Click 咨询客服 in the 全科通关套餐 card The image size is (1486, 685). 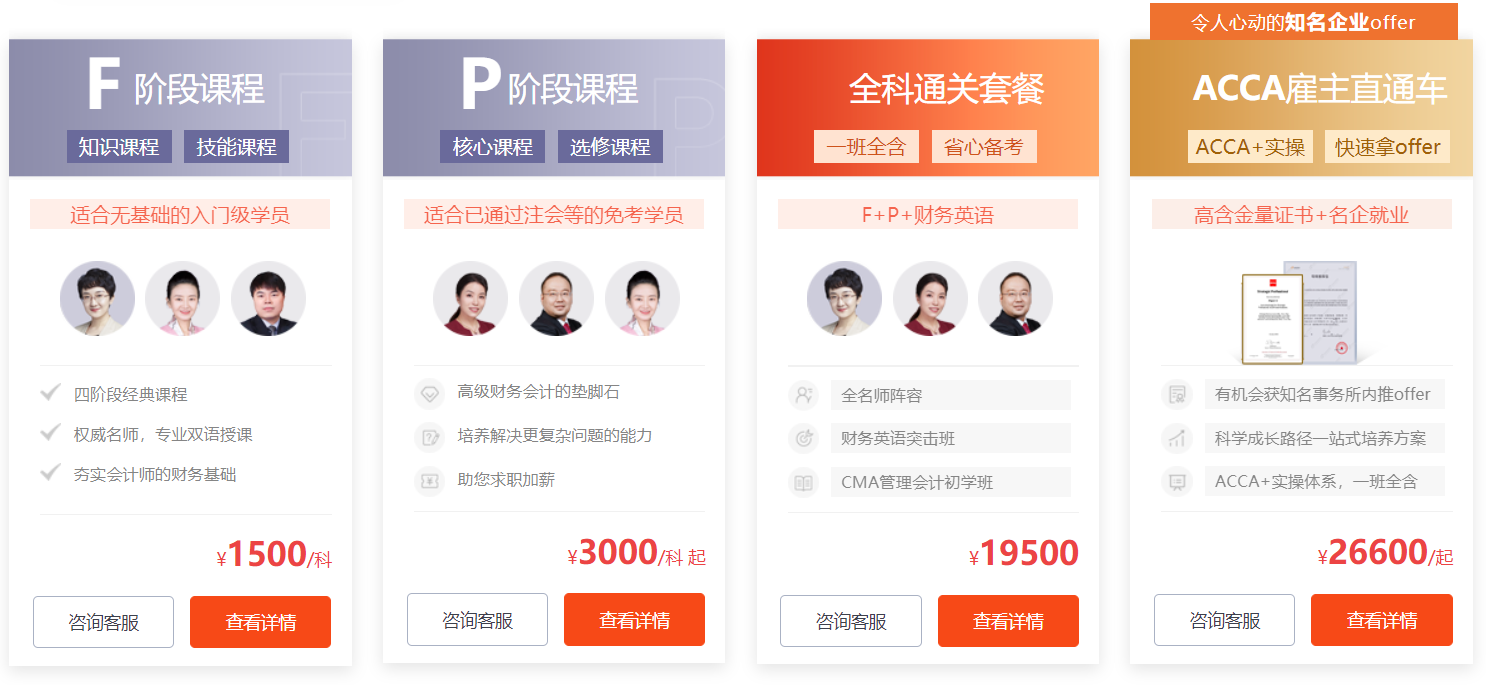click(x=851, y=621)
